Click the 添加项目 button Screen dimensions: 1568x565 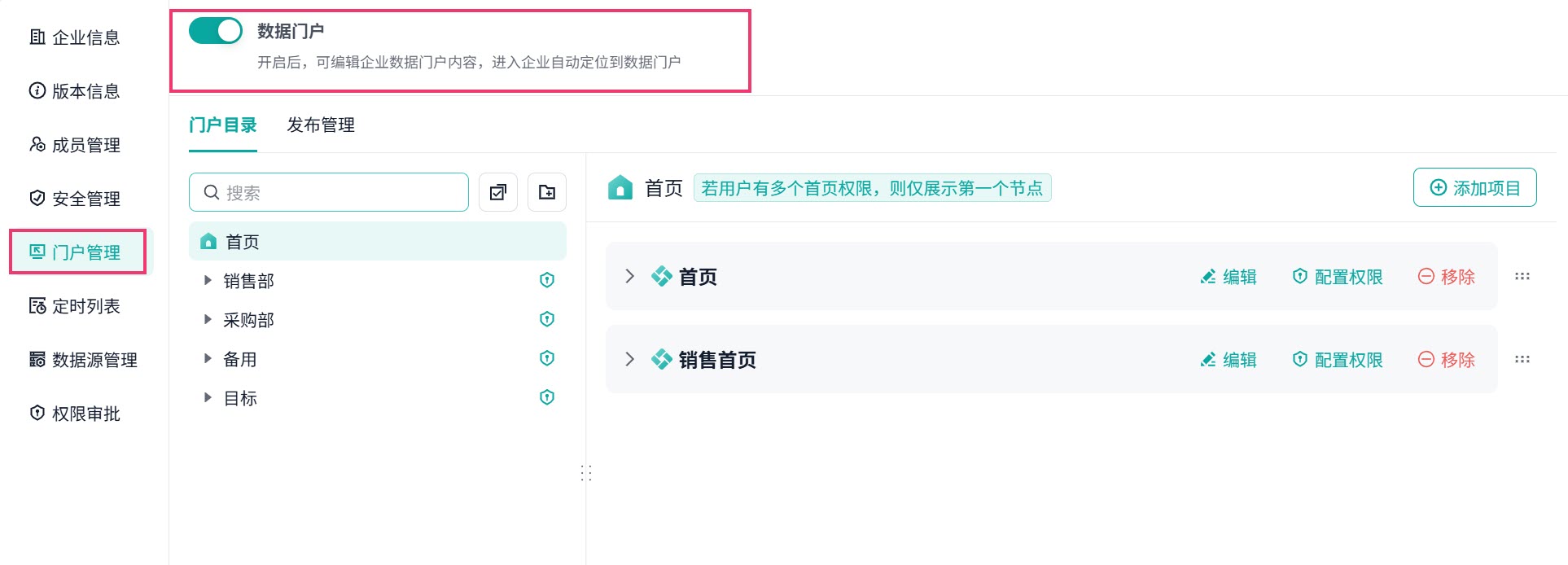(1475, 188)
